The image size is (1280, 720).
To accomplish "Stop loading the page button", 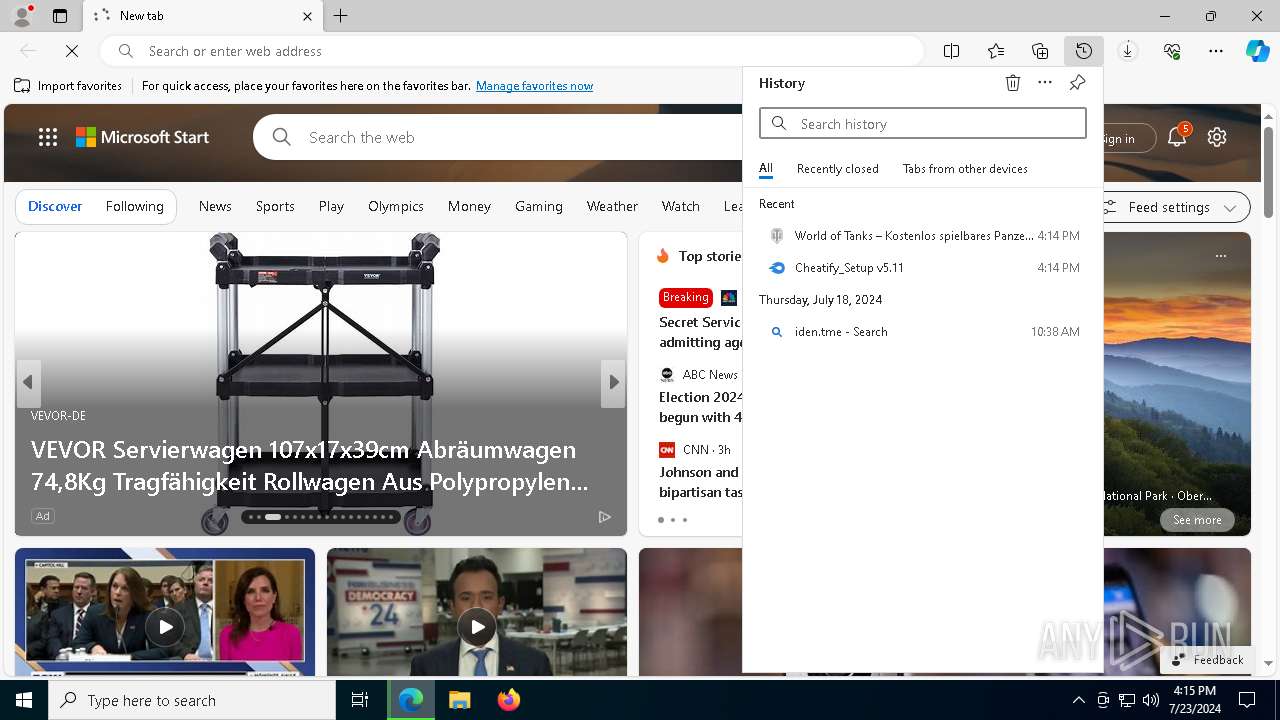I will (72, 51).
